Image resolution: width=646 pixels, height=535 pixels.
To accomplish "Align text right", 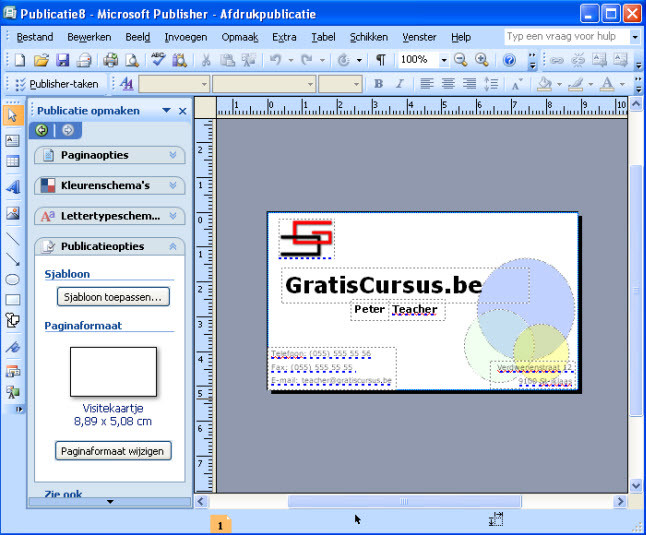I will coord(469,84).
